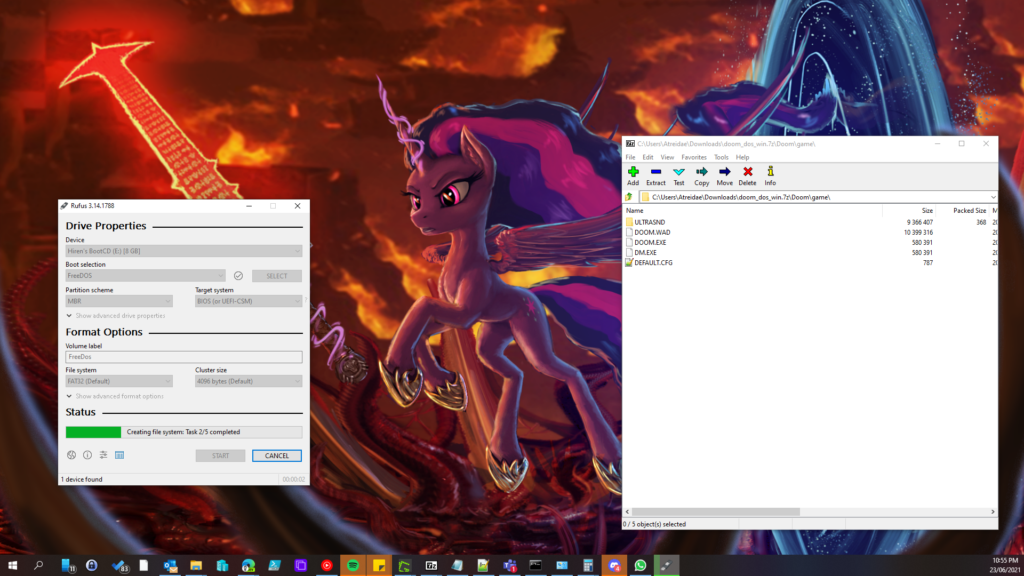
Task: Open Outlook mail from taskbar
Action: (x=170, y=566)
